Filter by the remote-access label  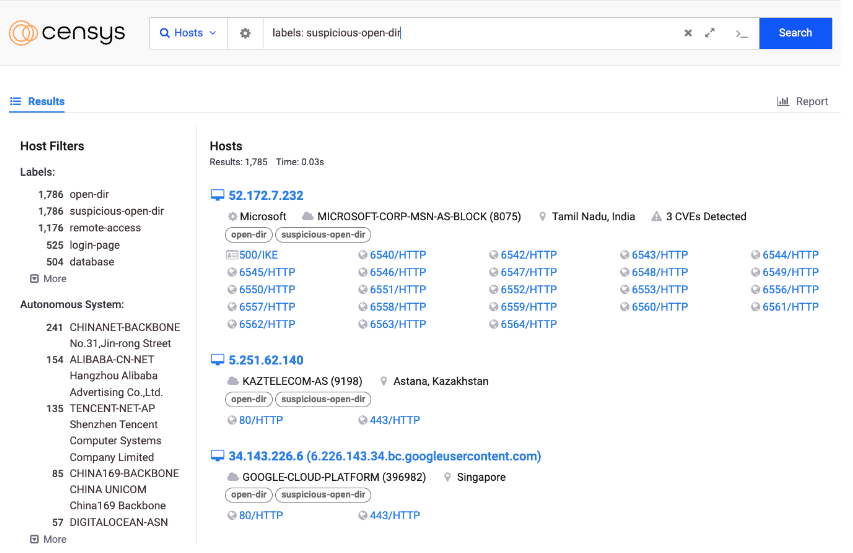pos(105,228)
